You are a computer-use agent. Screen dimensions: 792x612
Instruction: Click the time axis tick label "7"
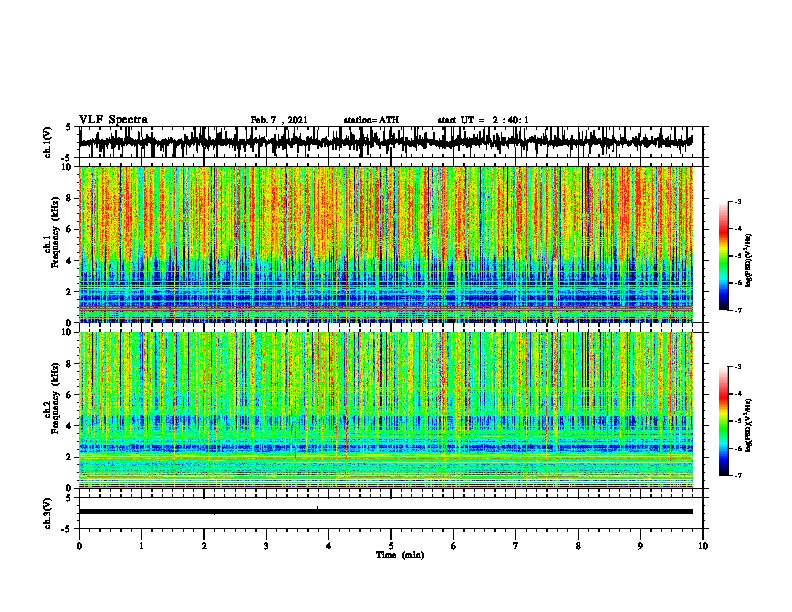pyautogui.click(x=516, y=546)
